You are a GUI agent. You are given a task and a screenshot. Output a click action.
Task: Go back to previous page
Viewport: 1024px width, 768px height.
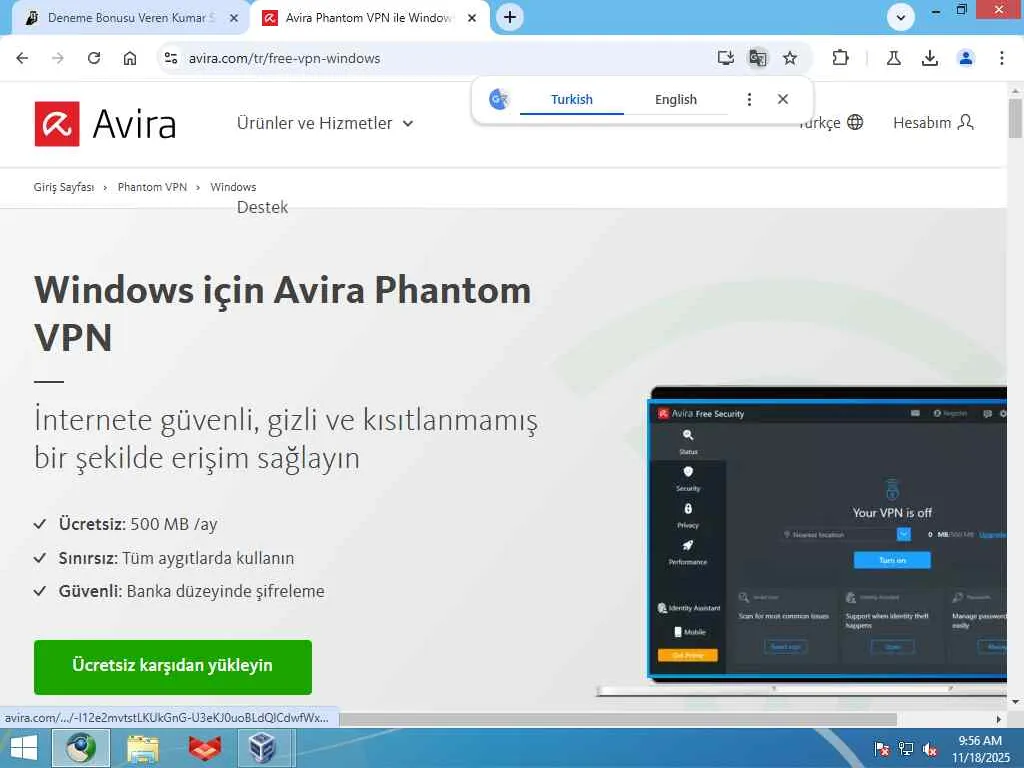point(22,58)
